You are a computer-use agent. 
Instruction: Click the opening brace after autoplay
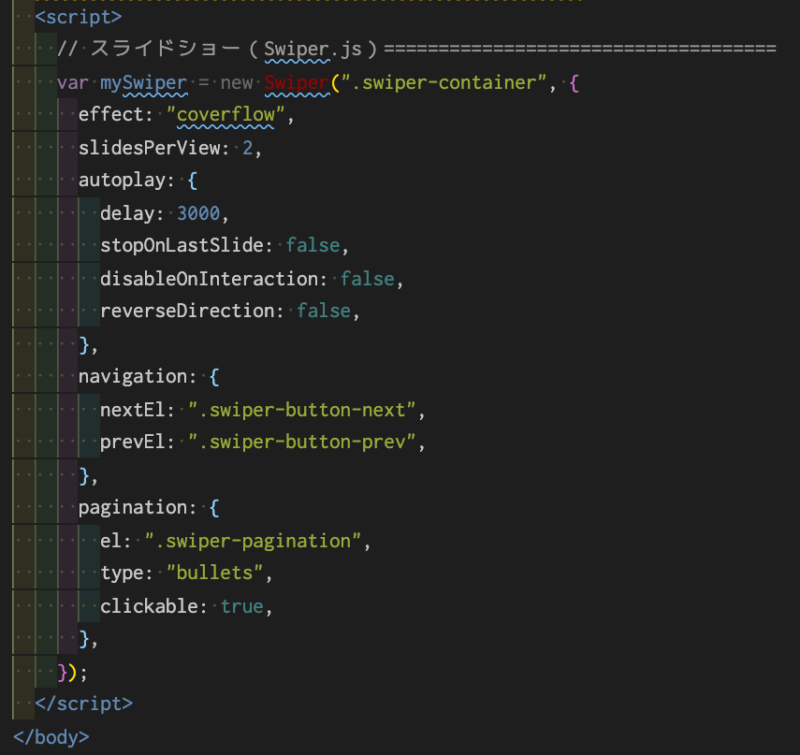(x=192, y=181)
